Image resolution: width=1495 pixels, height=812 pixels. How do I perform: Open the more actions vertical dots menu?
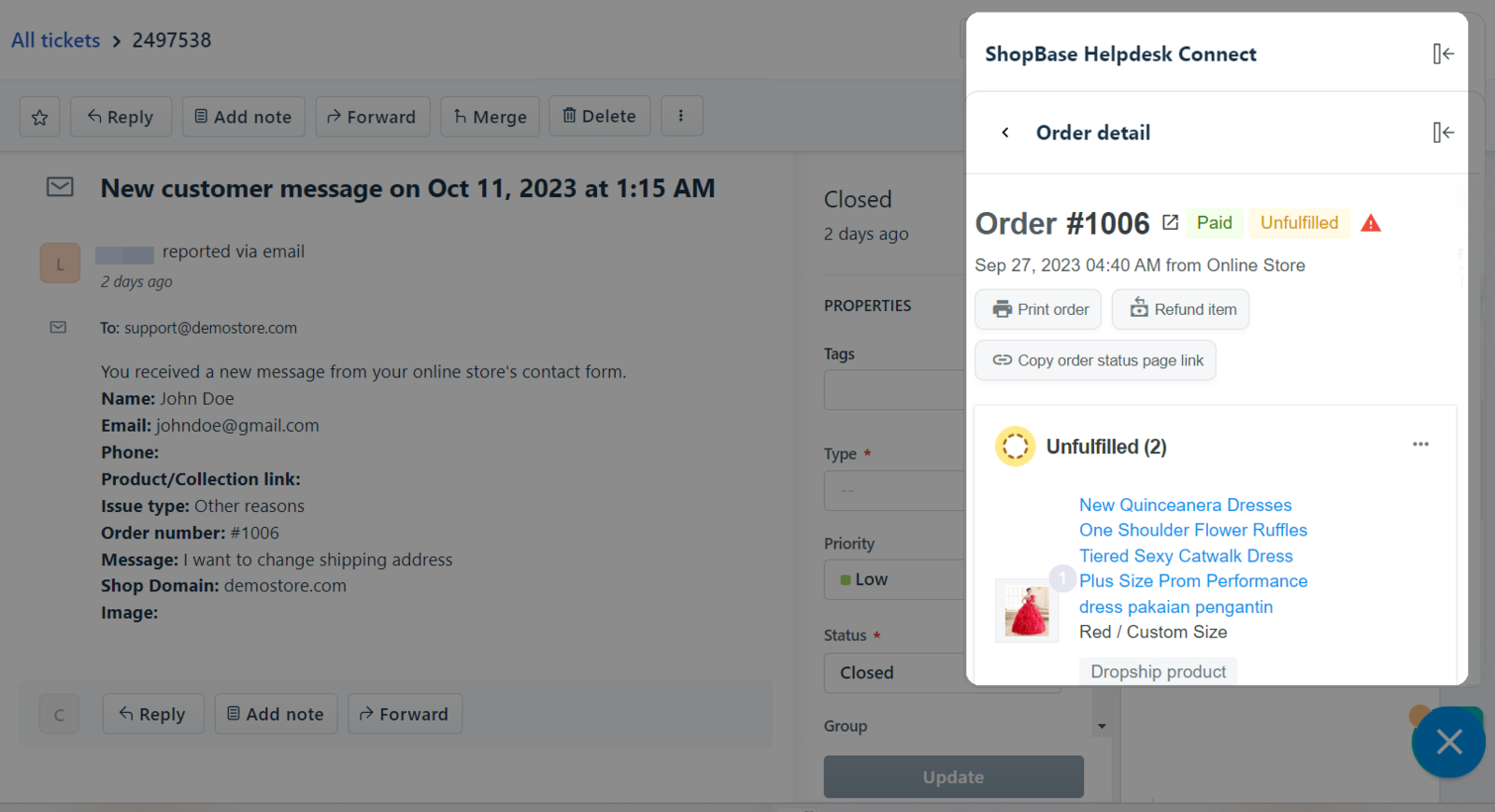click(x=681, y=117)
